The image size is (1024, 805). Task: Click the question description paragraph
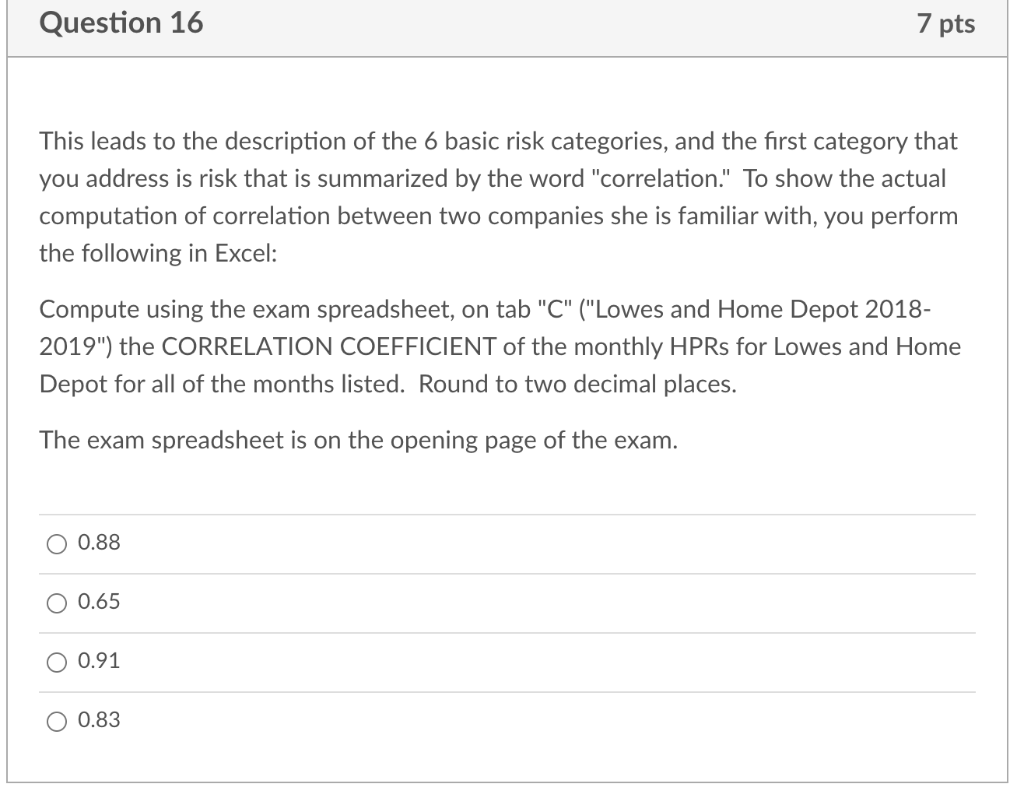(498, 195)
